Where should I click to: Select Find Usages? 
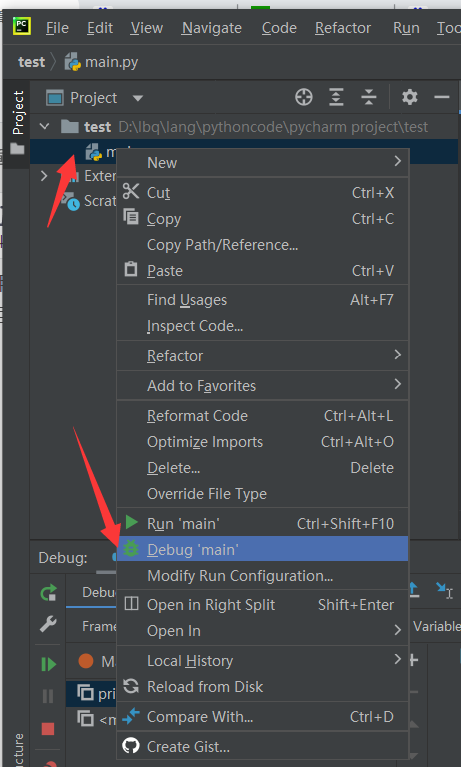click(x=262, y=300)
